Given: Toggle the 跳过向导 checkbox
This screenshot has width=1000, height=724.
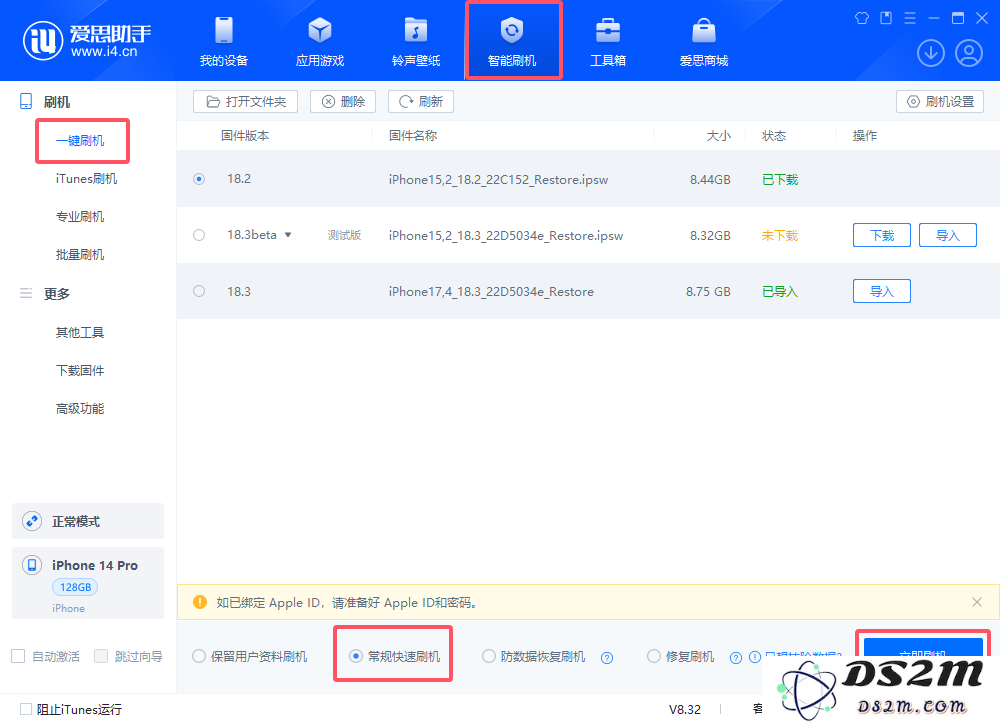Looking at the screenshot, I should click(x=101, y=656).
